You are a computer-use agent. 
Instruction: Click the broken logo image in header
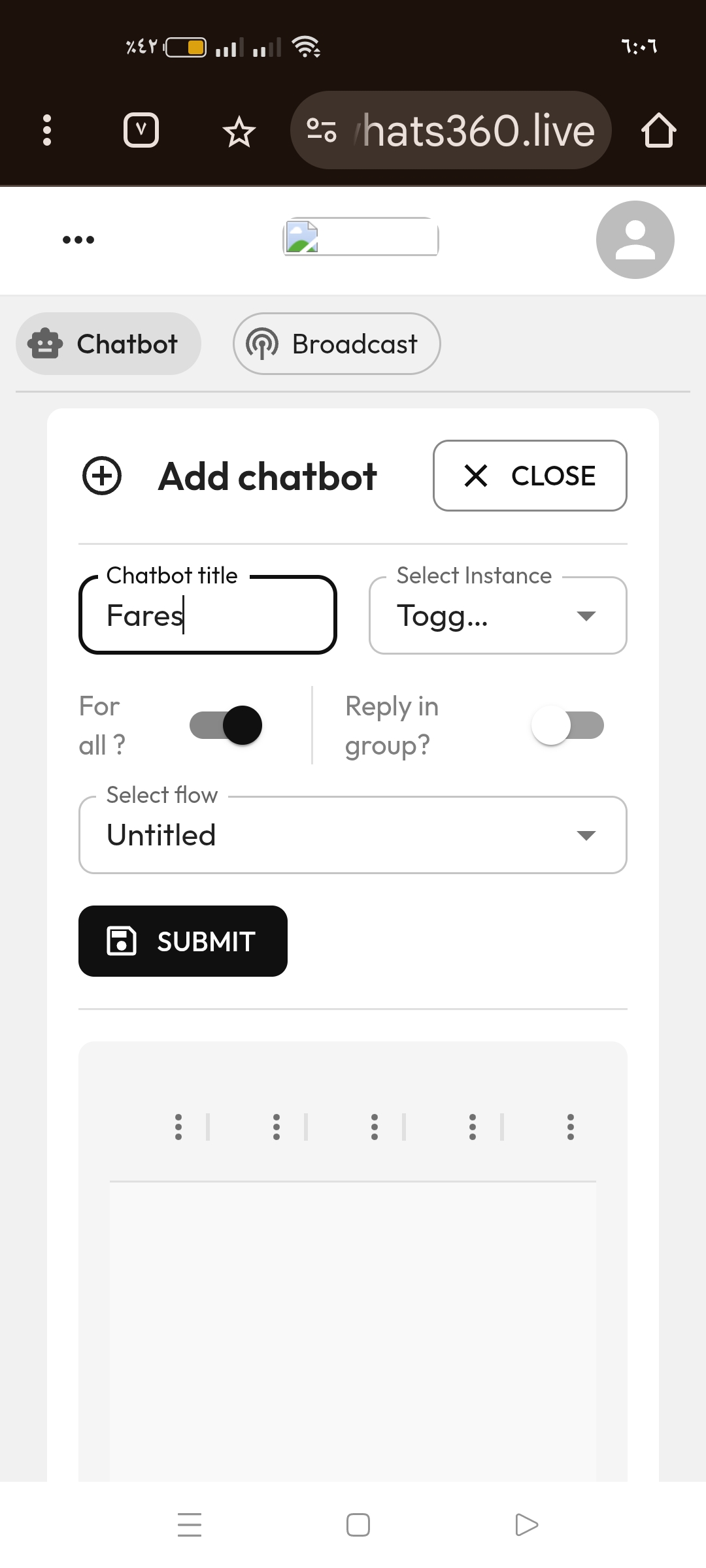(x=360, y=237)
